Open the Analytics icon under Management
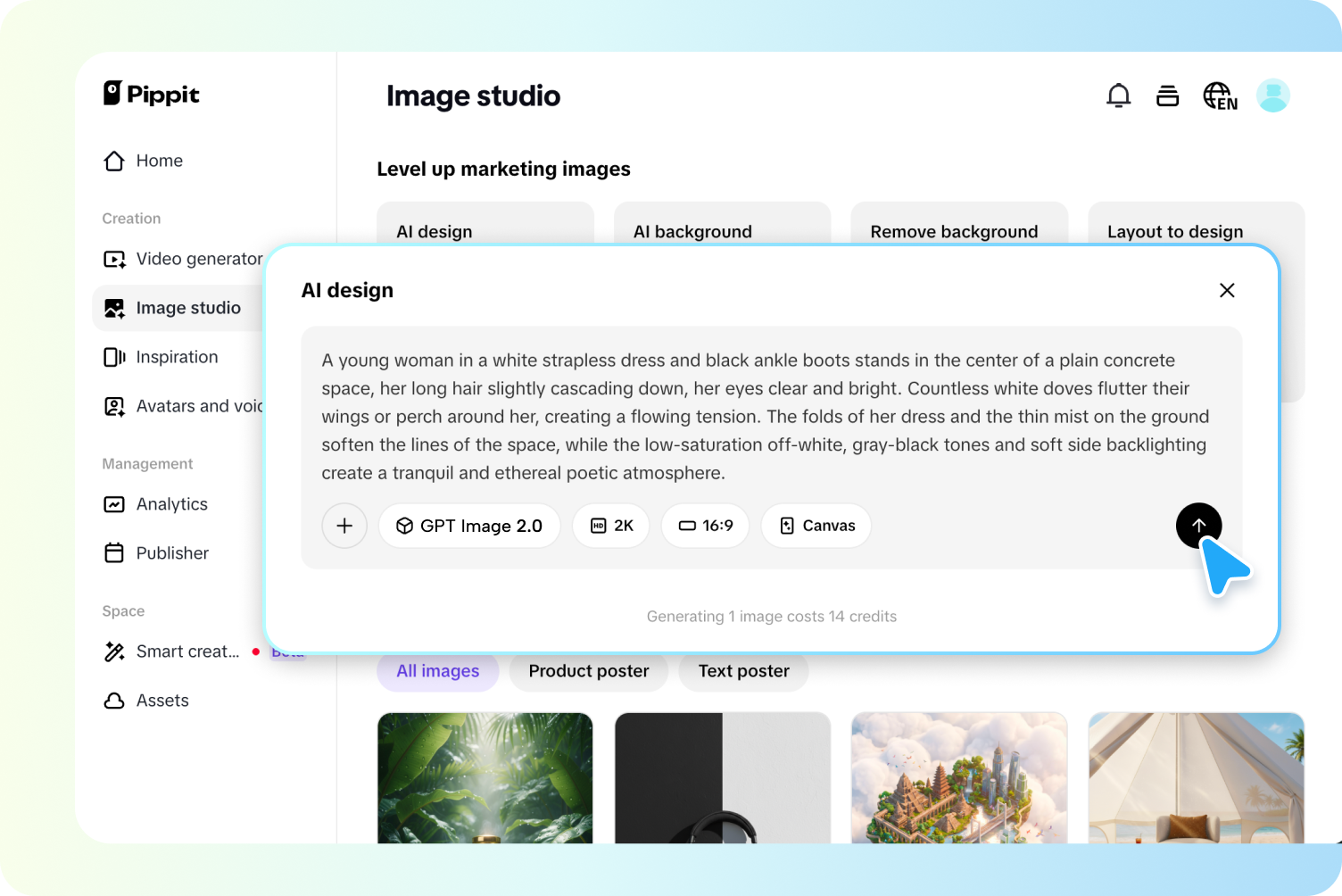Image resolution: width=1342 pixels, height=896 pixels. (x=114, y=504)
